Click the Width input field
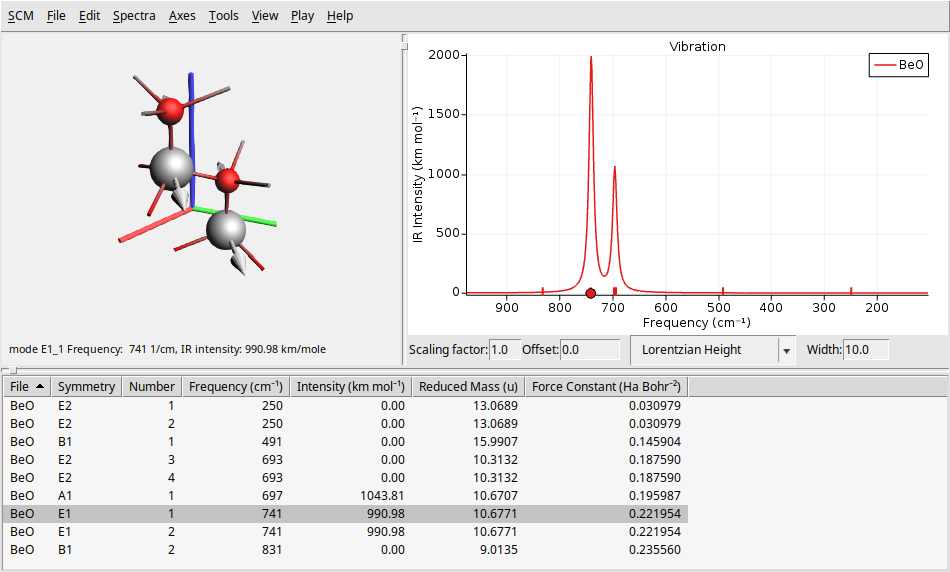The width and height of the screenshot is (950, 572). click(x=865, y=350)
